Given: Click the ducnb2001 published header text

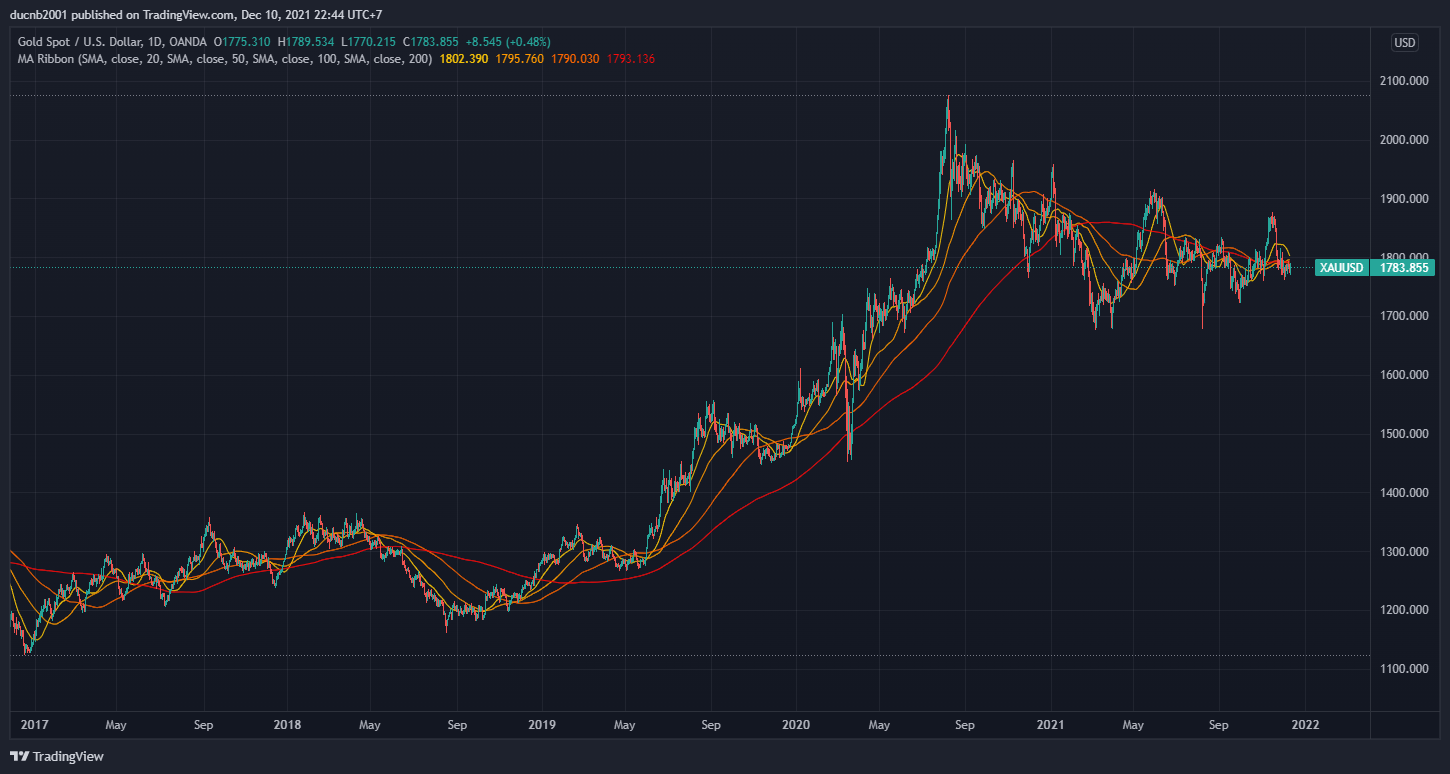Looking at the screenshot, I should click(x=197, y=15).
